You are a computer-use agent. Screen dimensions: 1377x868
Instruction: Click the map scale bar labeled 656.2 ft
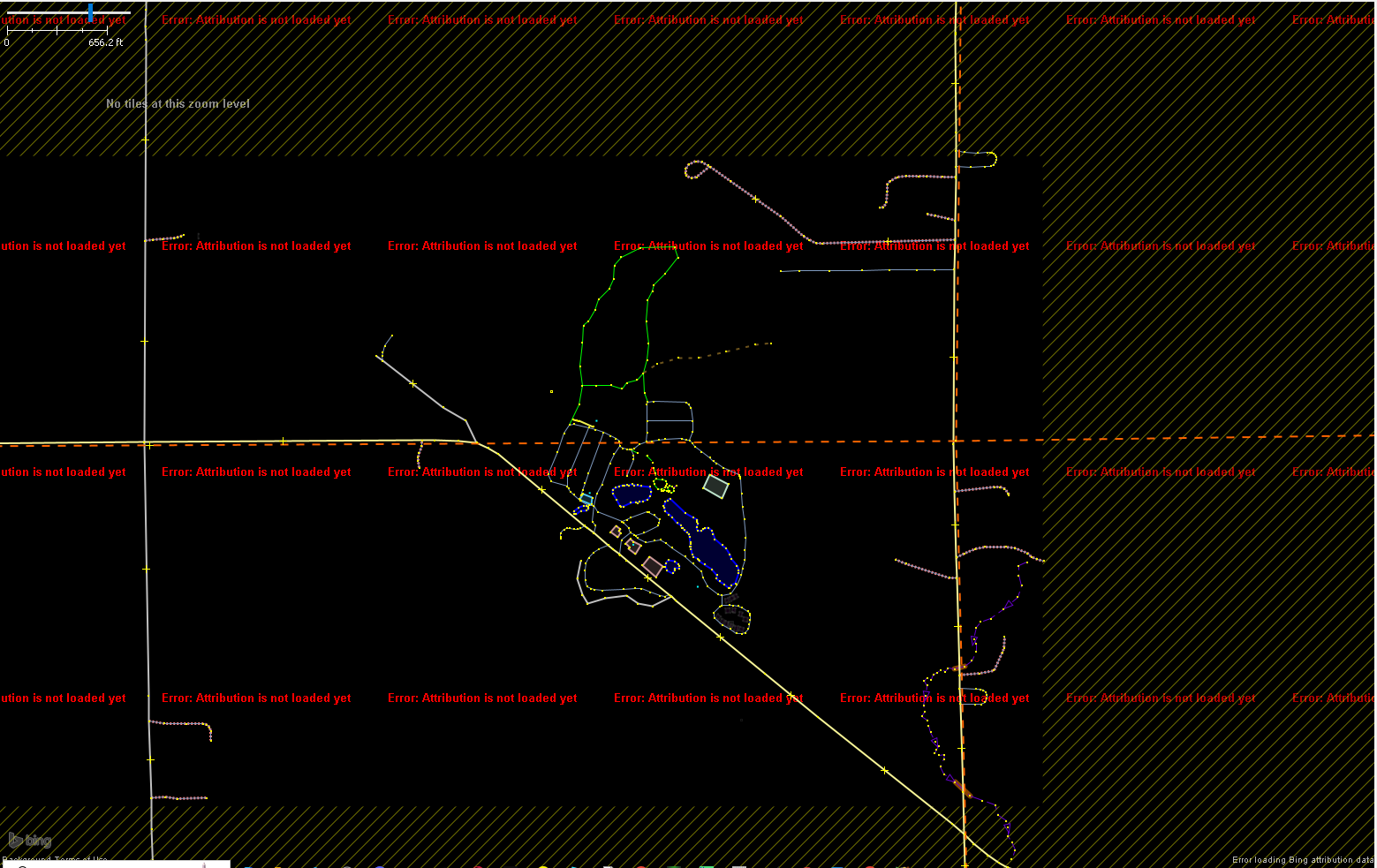point(57,32)
